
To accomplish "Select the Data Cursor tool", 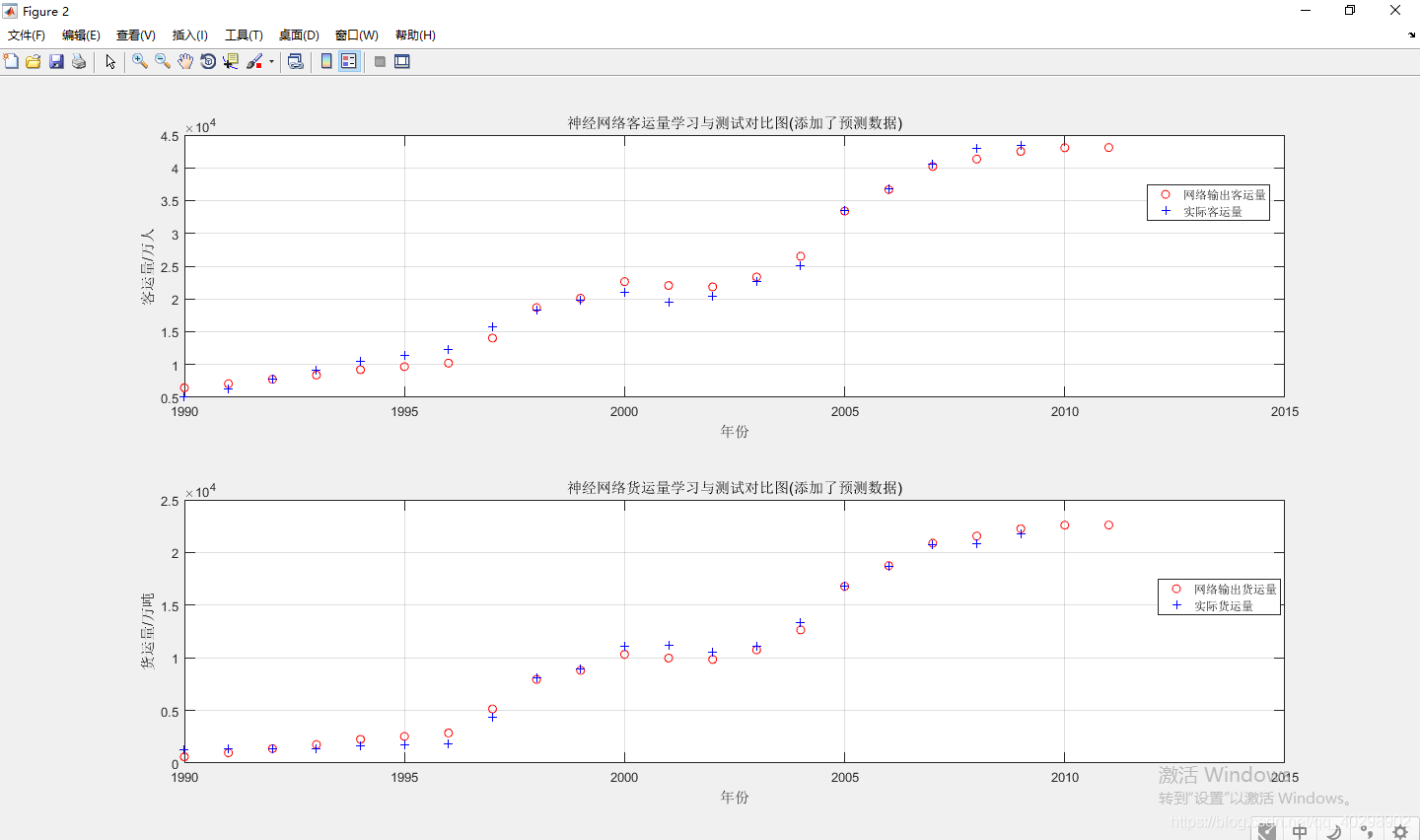I will pyautogui.click(x=231, y=61).
